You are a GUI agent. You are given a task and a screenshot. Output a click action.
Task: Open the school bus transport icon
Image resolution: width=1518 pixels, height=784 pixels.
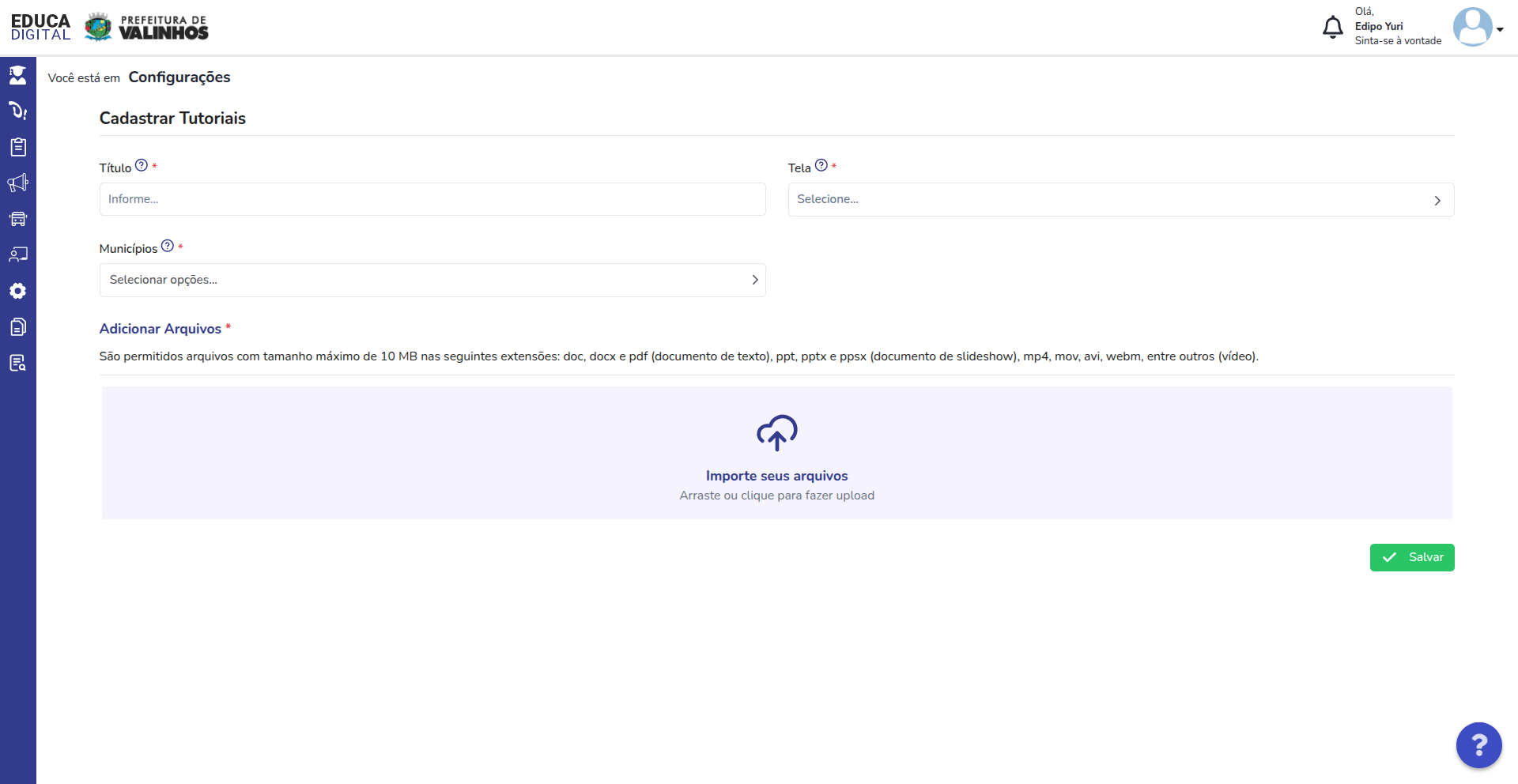[x=17, y=219]
